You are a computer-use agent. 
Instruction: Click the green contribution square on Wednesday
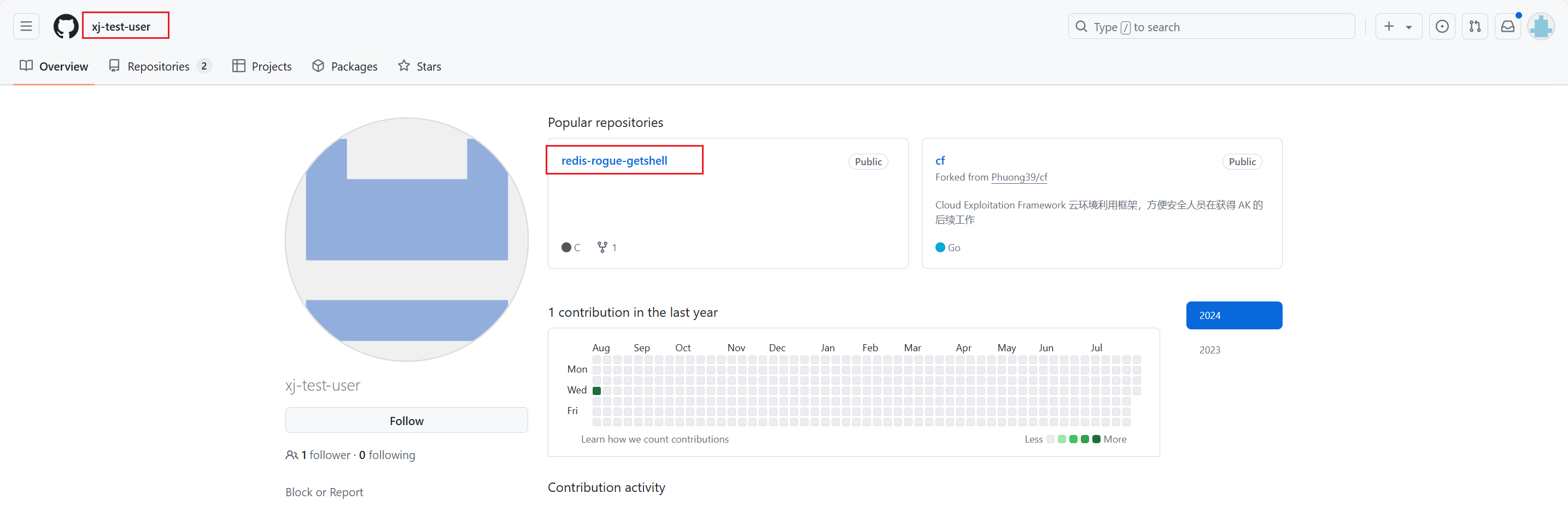[x=596, y=391]
